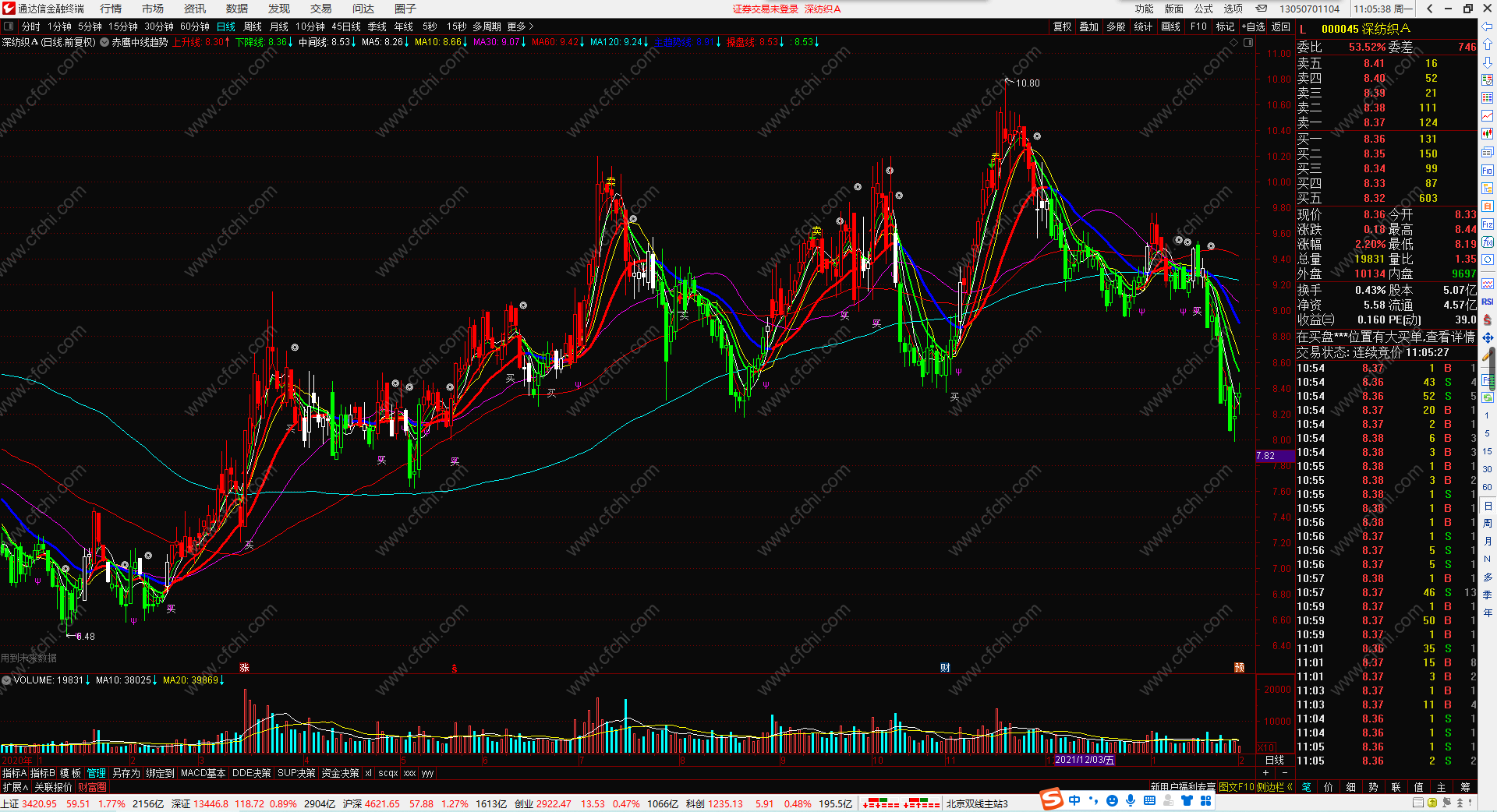
Task: Toggle Sogou punctuation mode icon
Action: 1093,800
